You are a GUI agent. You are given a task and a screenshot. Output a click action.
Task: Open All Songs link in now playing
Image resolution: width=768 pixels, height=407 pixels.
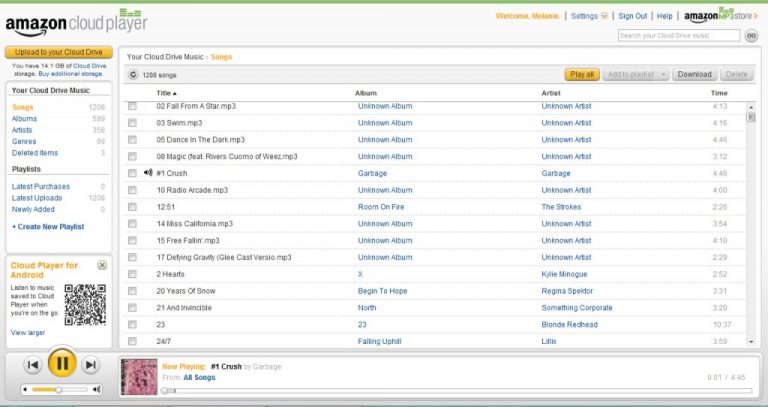[199, 378]
